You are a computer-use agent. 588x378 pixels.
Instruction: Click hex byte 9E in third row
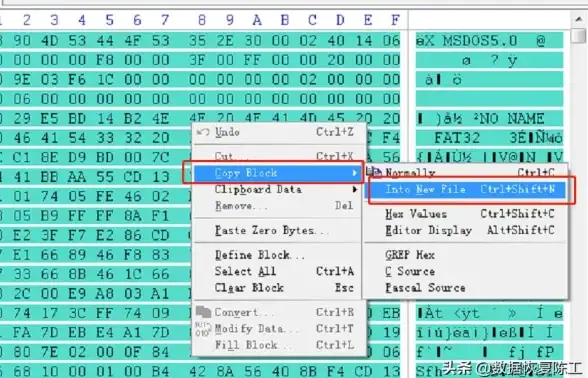(22, 79)
